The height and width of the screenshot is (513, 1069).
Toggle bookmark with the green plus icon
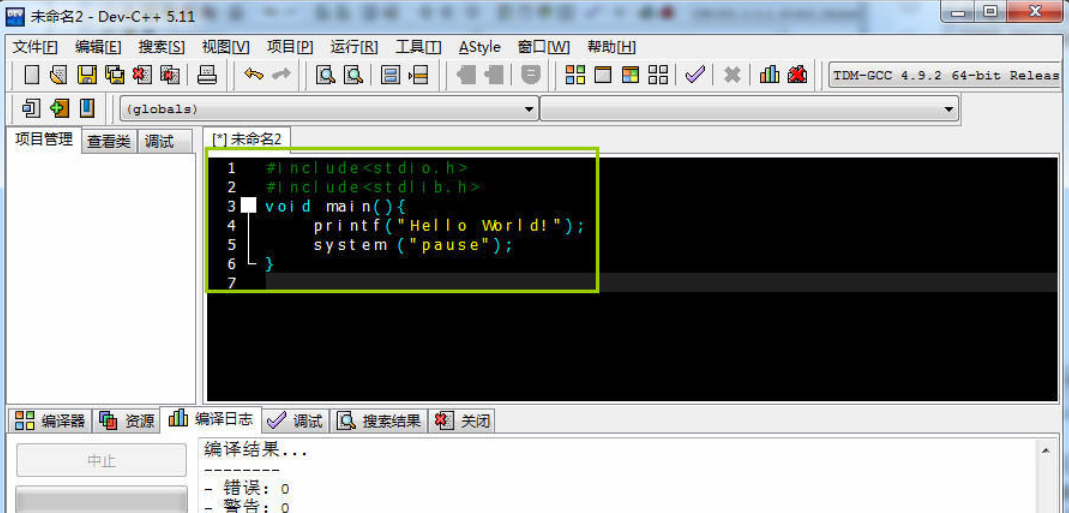pos(59,108)
